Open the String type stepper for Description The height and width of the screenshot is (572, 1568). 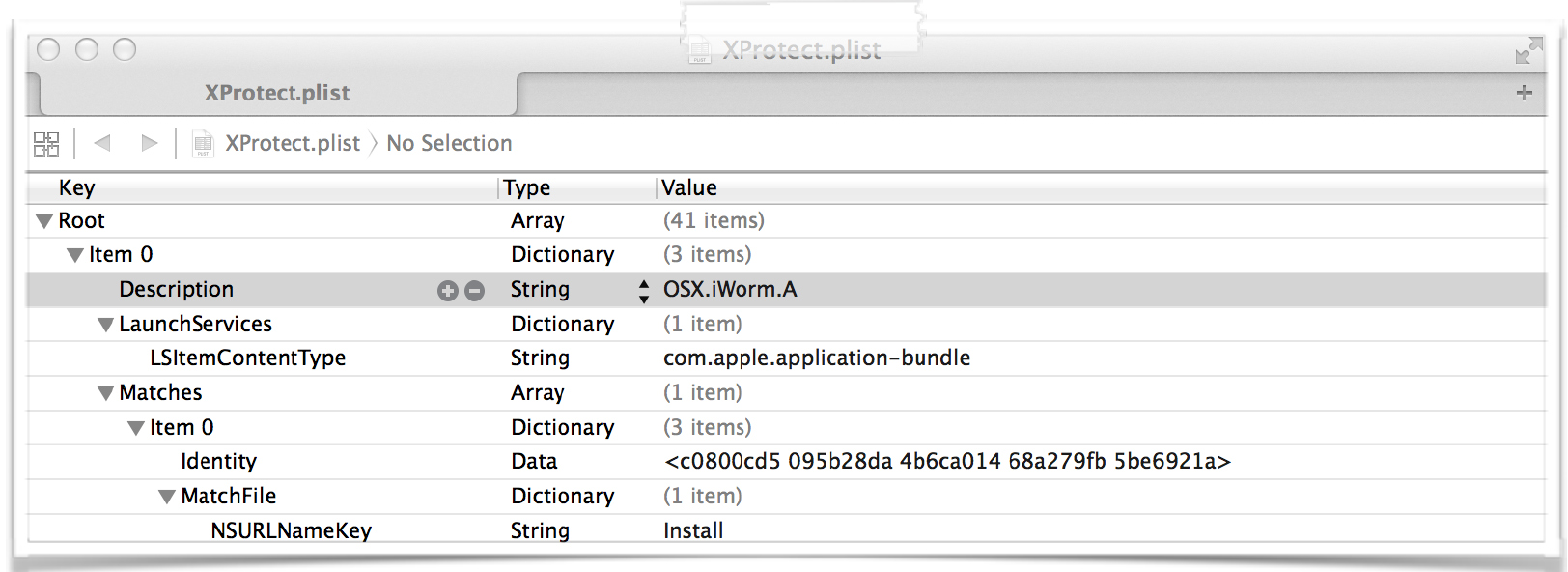pos(644,291)
